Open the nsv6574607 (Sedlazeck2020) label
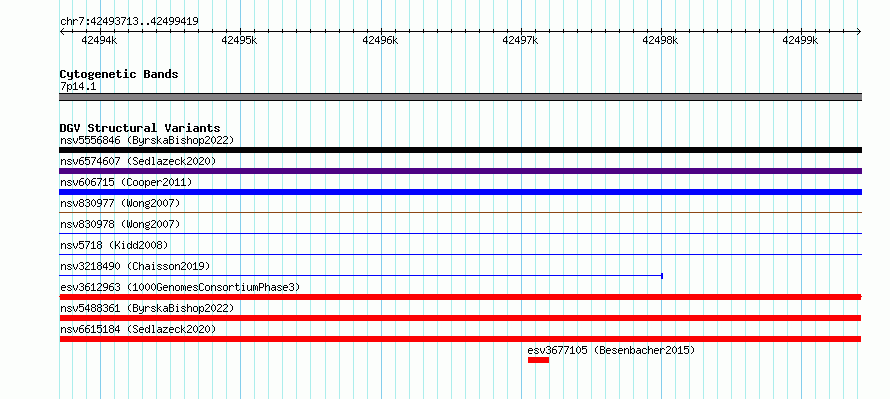Image resolution: width=890 pixels, height=399 pixels. coord(138,161)
